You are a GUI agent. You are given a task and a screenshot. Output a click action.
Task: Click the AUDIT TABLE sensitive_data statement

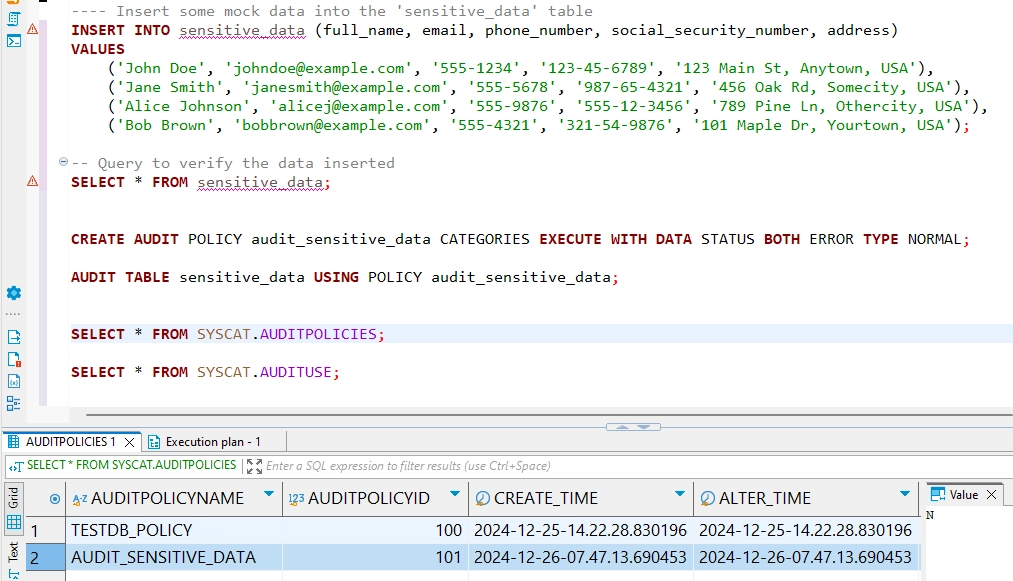[344, 277]
